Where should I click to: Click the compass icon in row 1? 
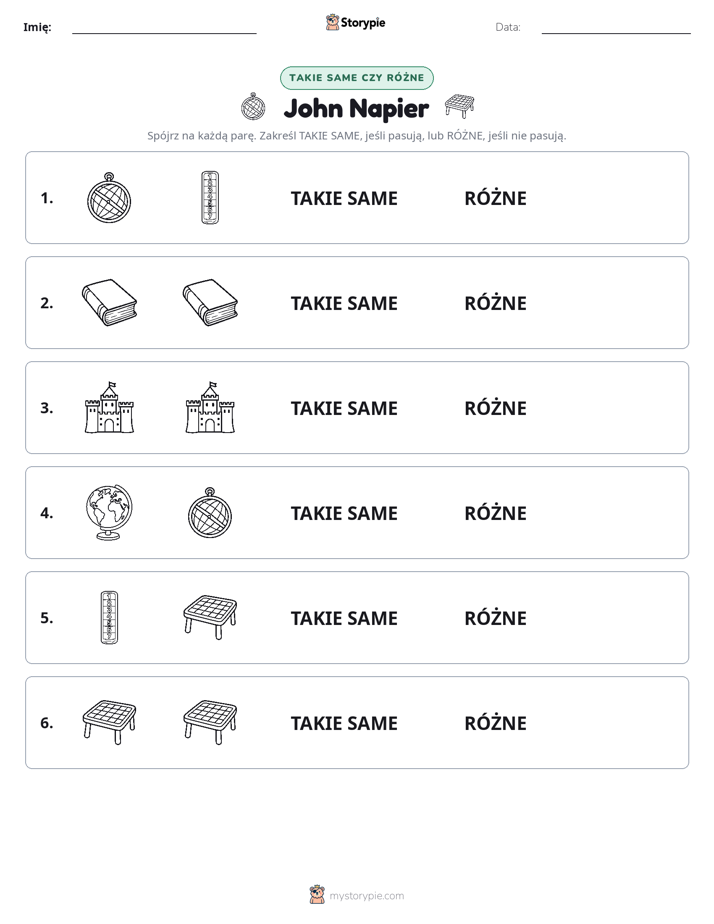tap(109, 198)
